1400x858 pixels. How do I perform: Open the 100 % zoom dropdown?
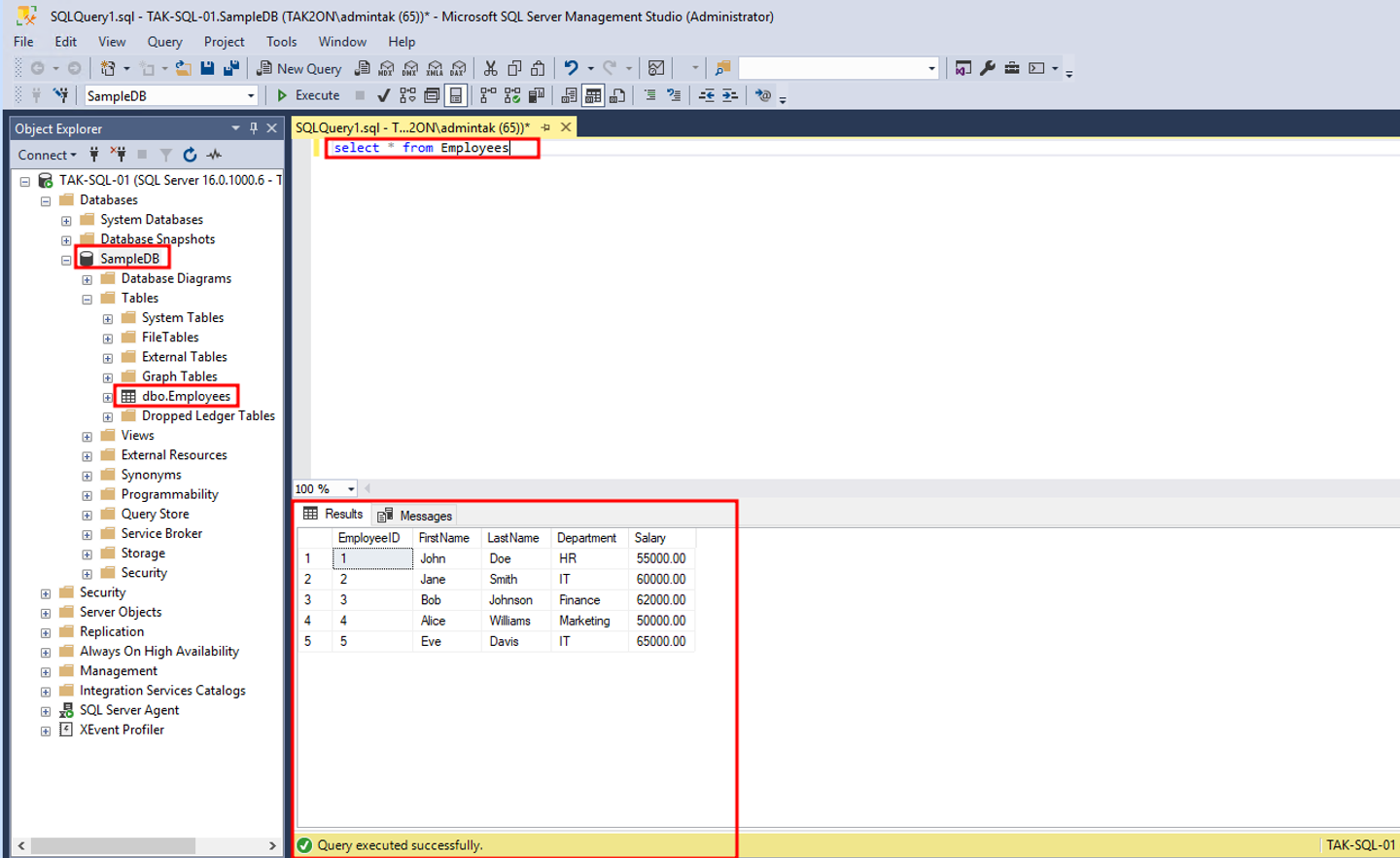pyautogui.click(x=351, y=489)
